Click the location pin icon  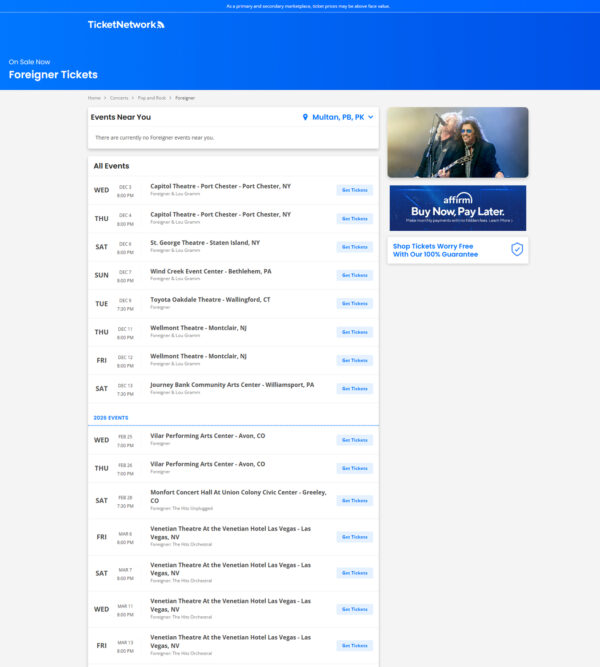(305, 117)
